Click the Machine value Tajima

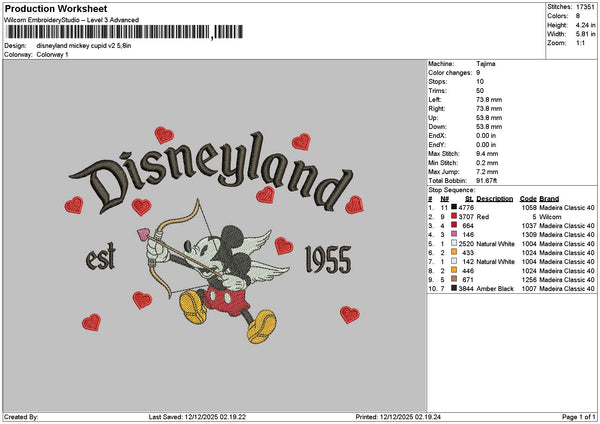(488, 63)
